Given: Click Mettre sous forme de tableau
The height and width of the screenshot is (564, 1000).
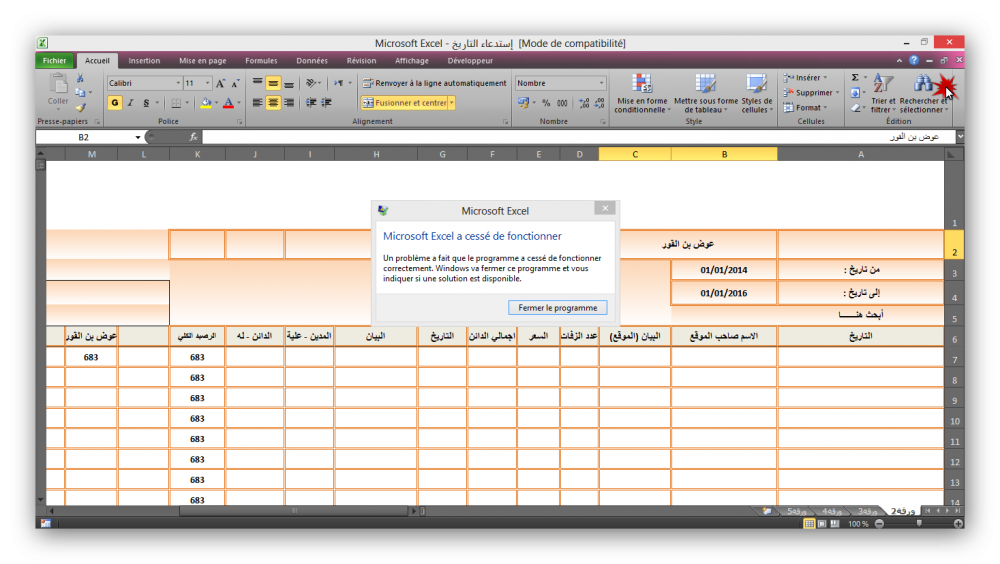Looking at the screenshot, I should 706,93.
